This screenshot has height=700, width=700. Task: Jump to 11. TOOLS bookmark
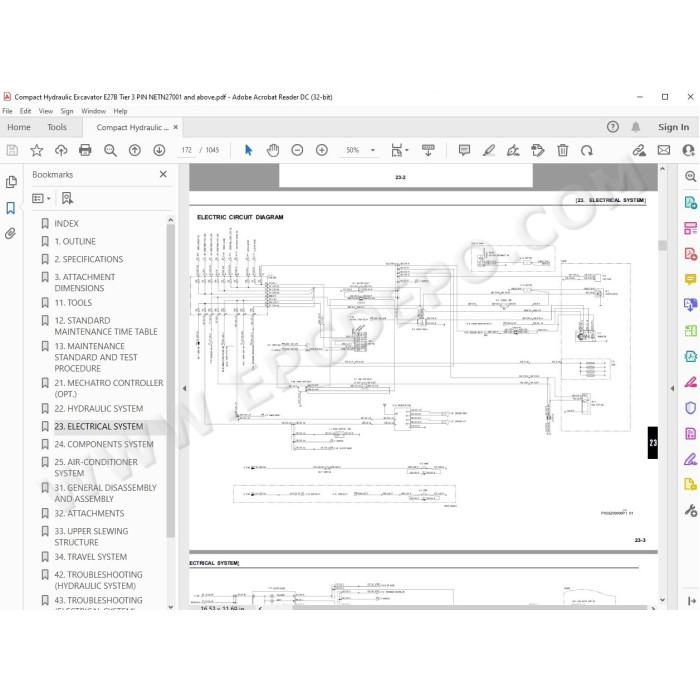tap(73, 303)
